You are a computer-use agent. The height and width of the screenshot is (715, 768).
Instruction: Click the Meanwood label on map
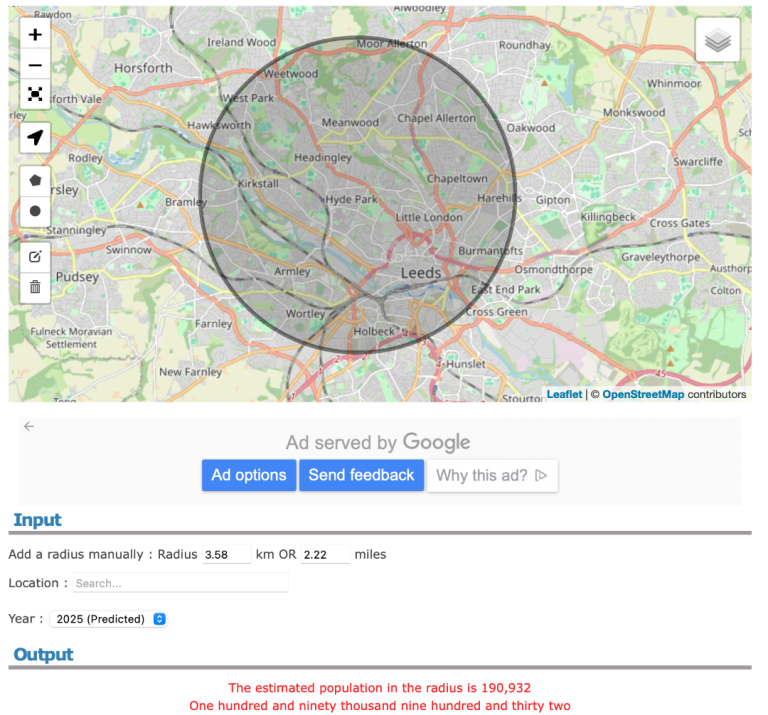tap(350, 122)
